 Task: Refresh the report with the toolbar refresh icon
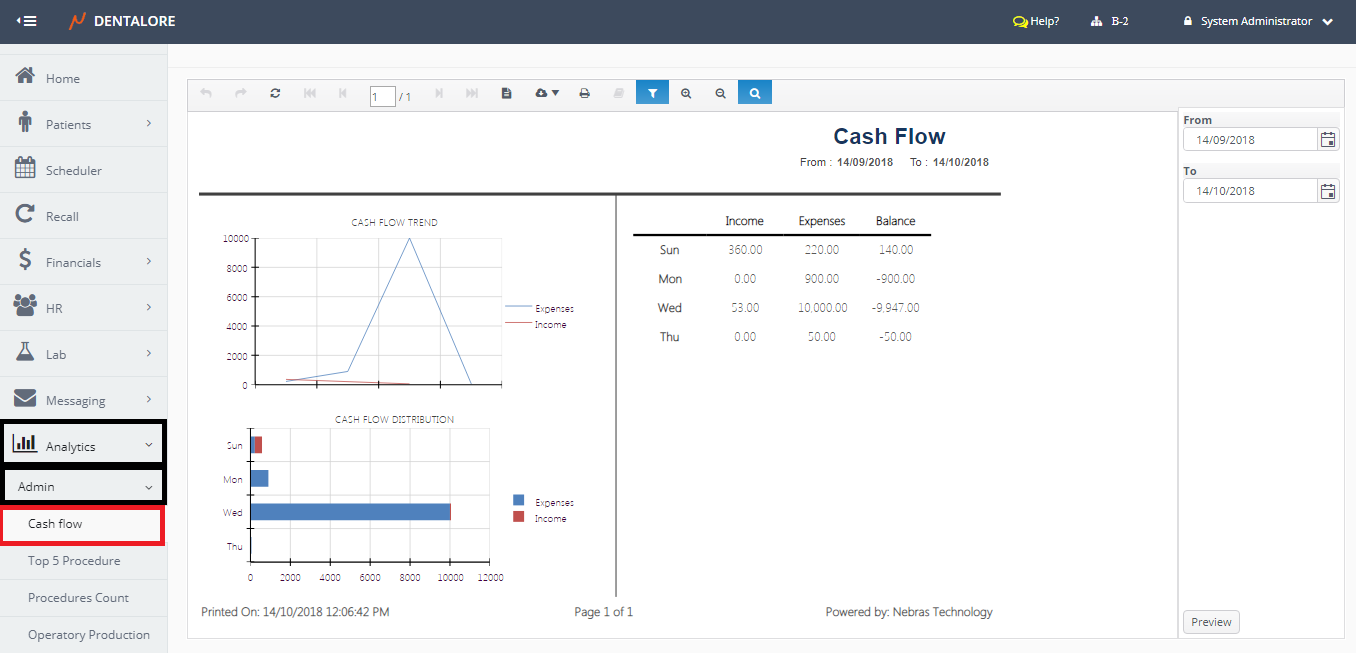[275, 93]
